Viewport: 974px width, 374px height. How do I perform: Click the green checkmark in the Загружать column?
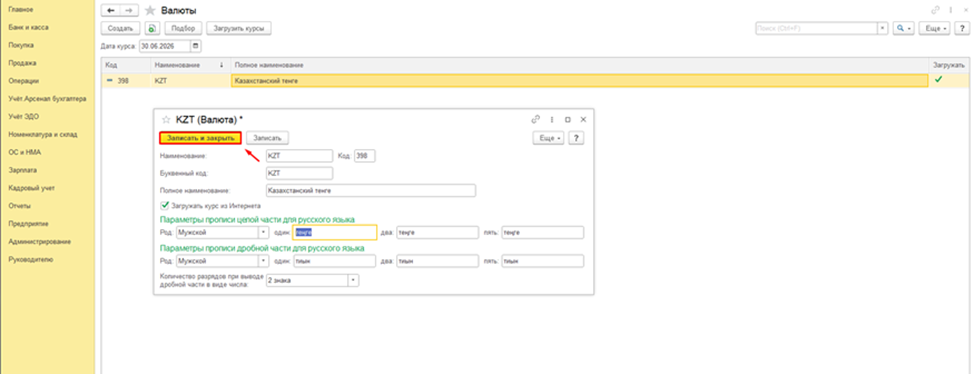[x=939, y=80]
